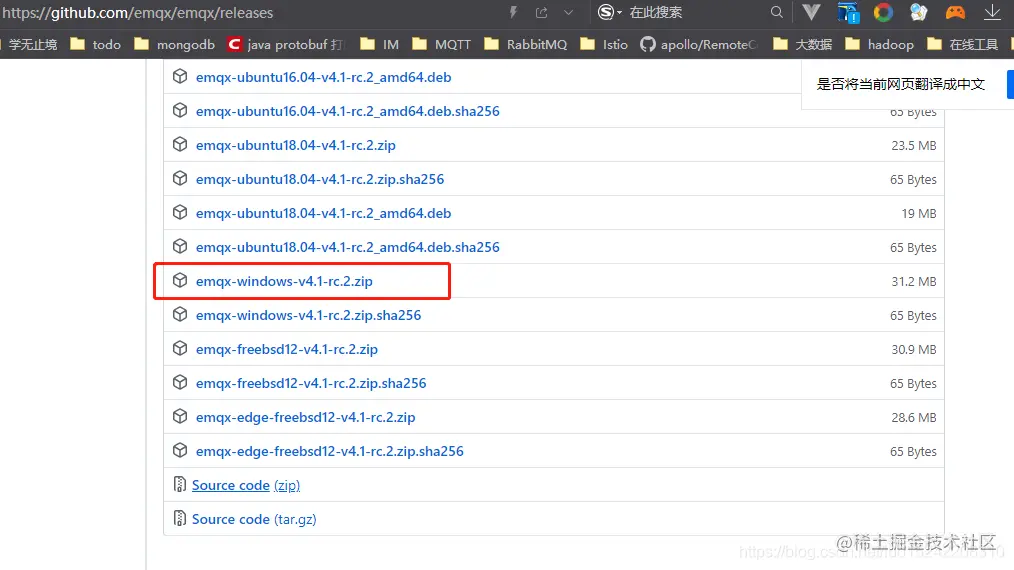Click the share icon in address bar
Viewport: 1014px width, 570px height.
click(x=541, y=12)
